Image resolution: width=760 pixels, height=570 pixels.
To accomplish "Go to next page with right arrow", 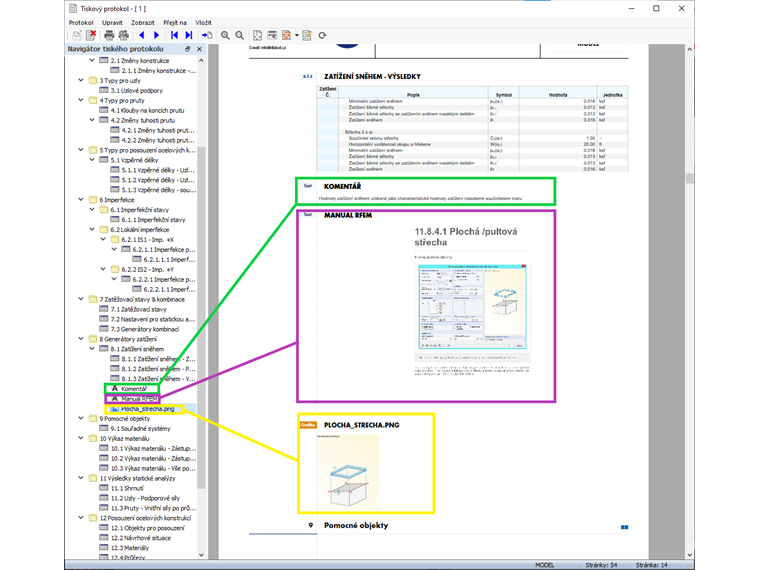I will 156,35.
